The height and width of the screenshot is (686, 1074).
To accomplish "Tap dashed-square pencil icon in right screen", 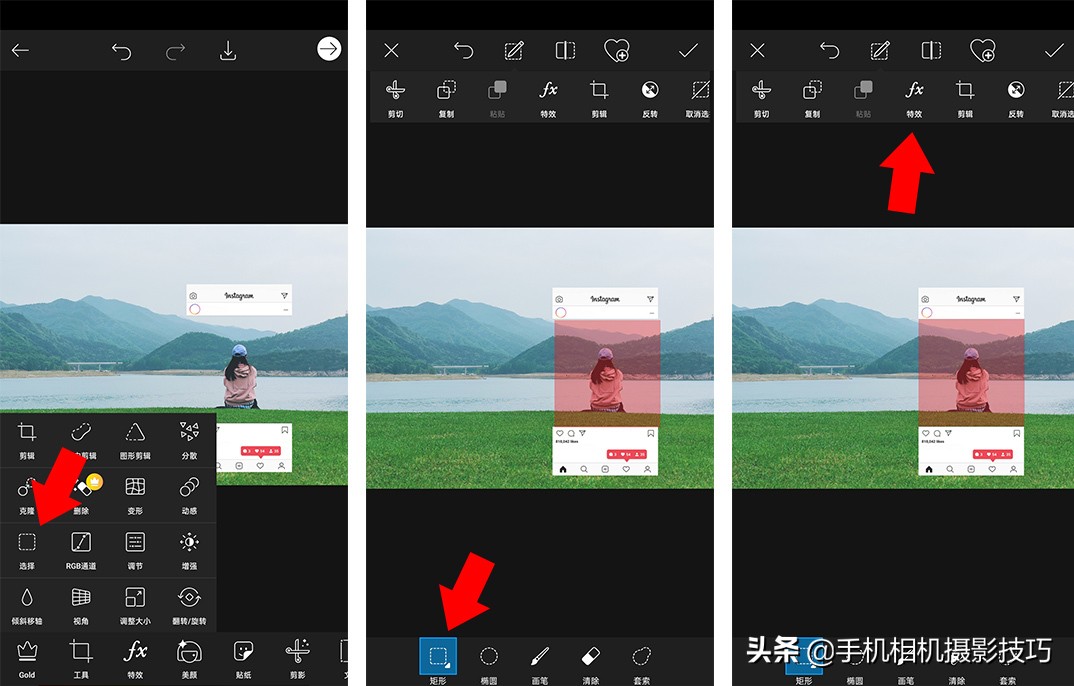I will point(879,51).
